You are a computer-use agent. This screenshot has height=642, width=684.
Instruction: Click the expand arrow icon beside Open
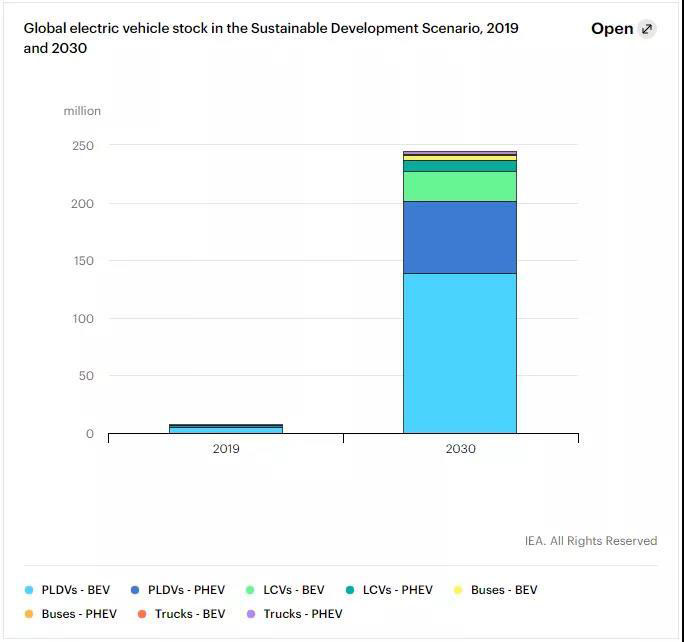point(647,29)
